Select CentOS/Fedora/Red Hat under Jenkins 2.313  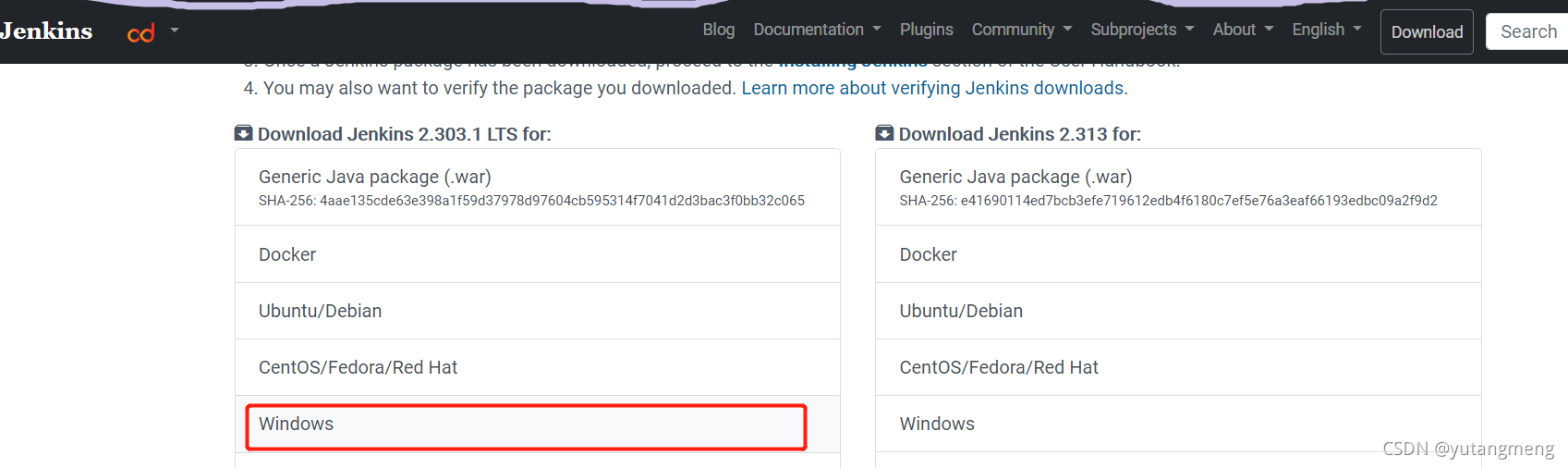(1178, 367)
